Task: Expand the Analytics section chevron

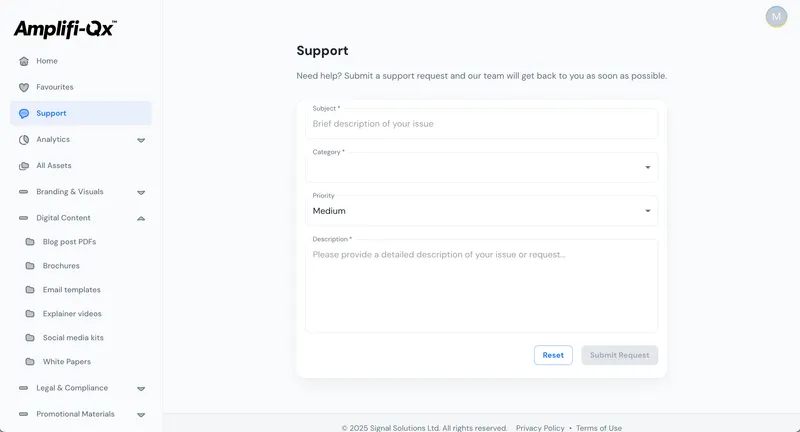Action: pos(141,140)
